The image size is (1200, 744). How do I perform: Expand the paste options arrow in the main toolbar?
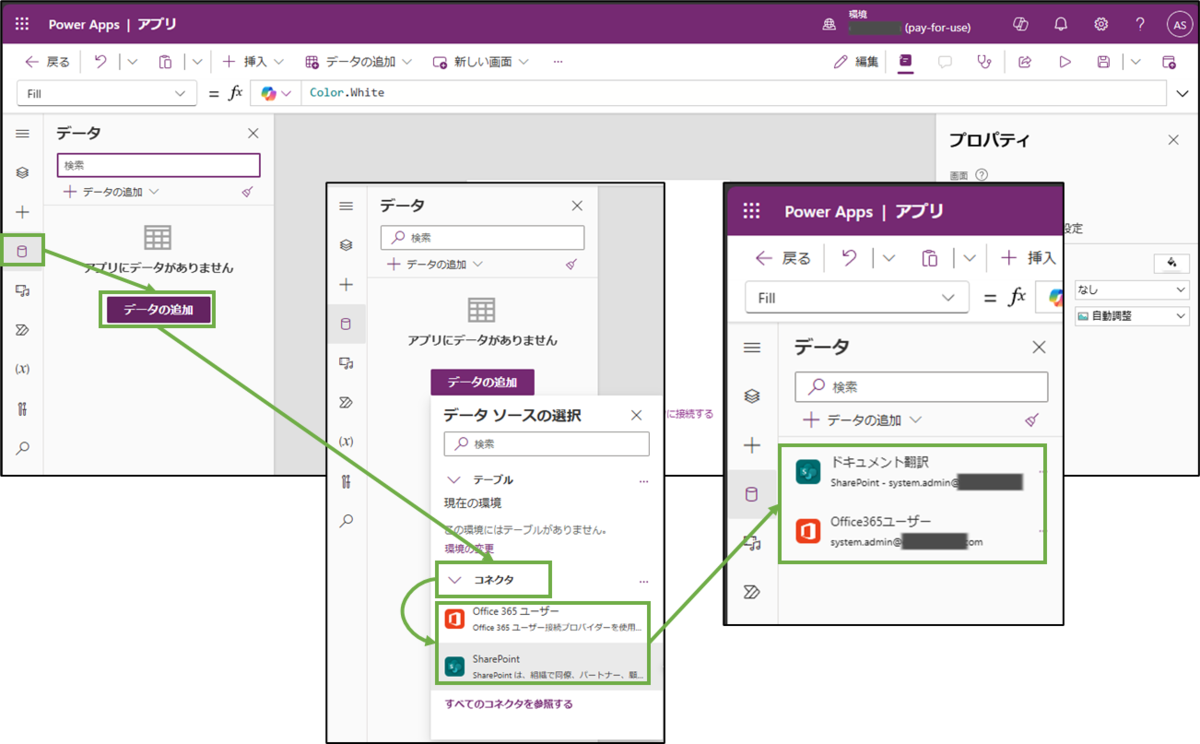pos(197,62)
